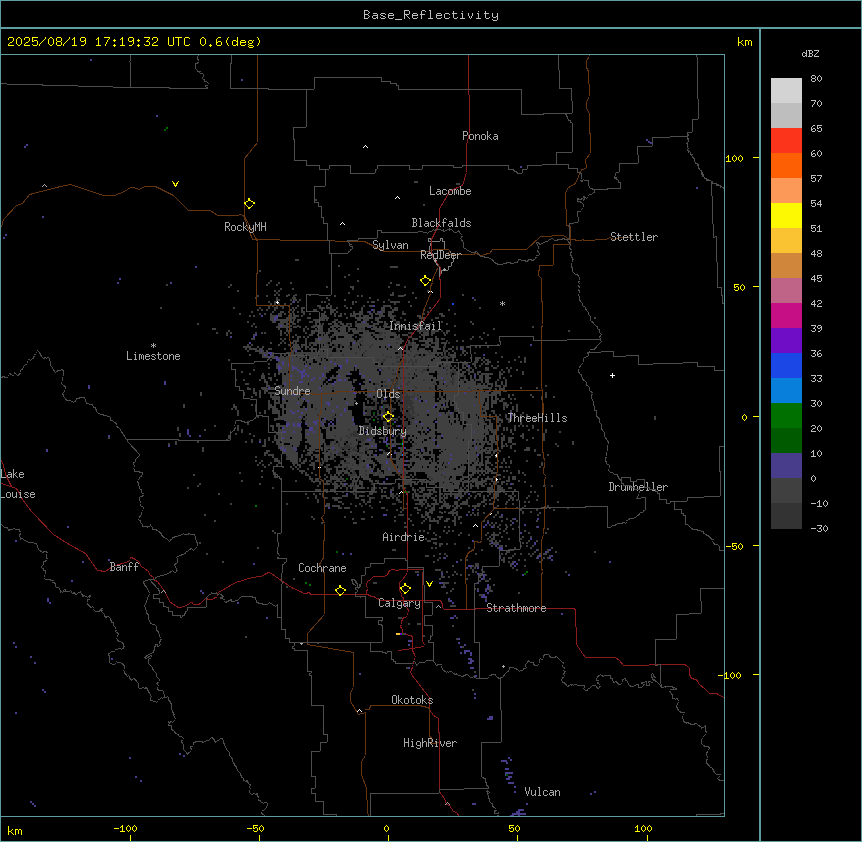Screen dimensions: 862x842
Task: Click the red swatch in the dBZ legend
Action: pos(786,140)
